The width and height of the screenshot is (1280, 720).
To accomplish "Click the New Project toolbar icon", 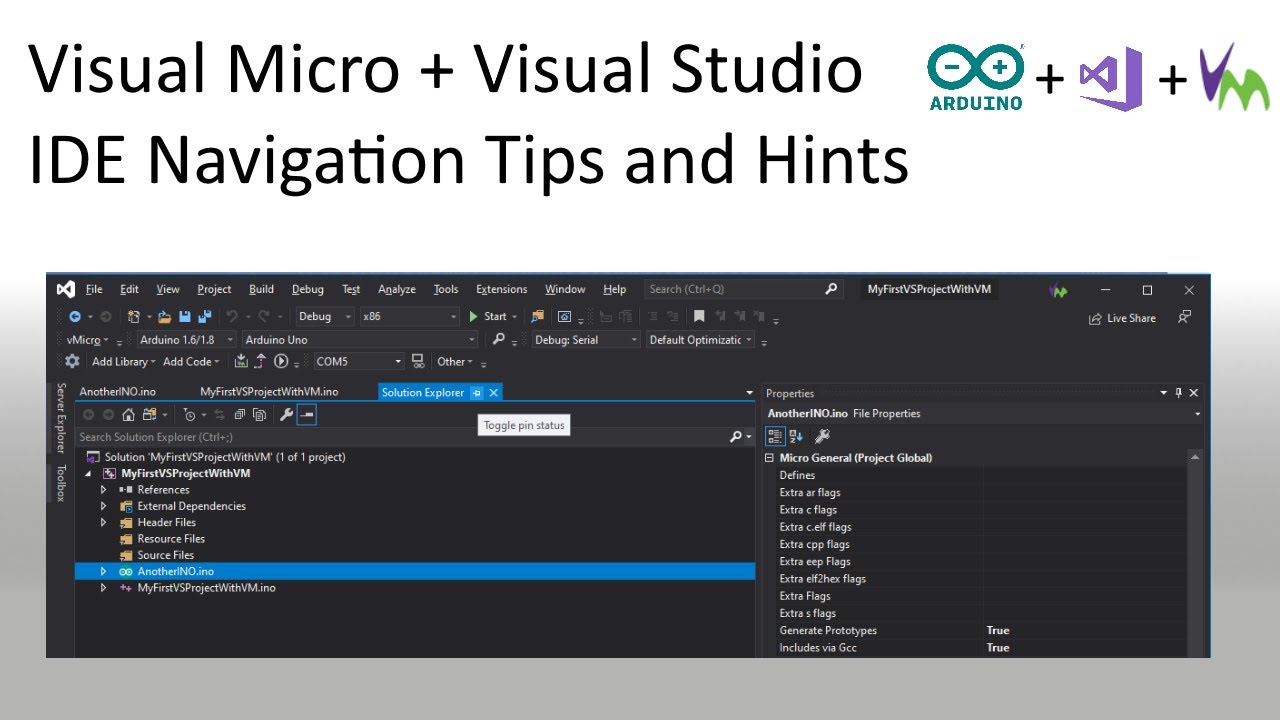I will [133, 316].
